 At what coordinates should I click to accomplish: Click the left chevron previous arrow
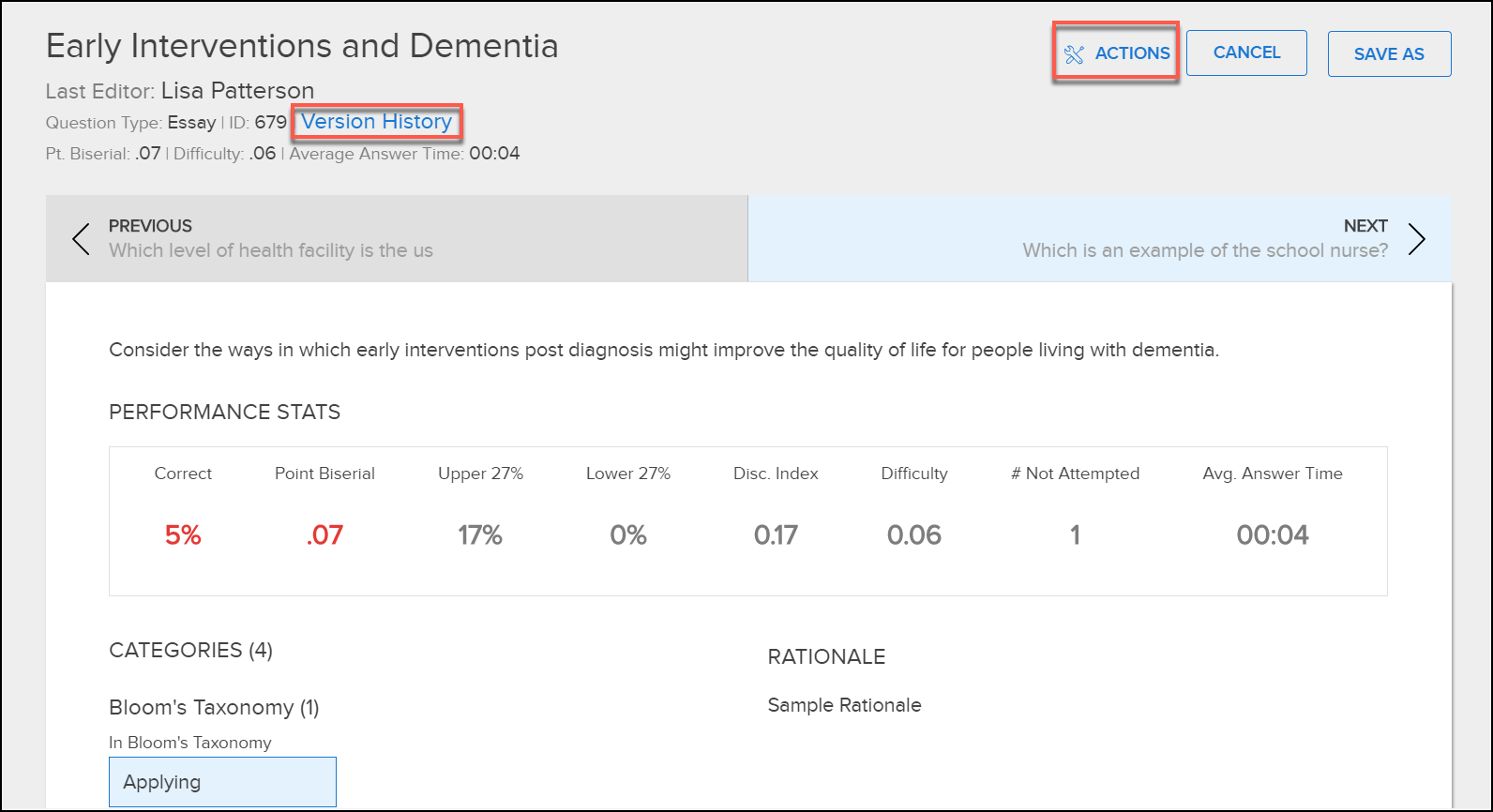82,239
